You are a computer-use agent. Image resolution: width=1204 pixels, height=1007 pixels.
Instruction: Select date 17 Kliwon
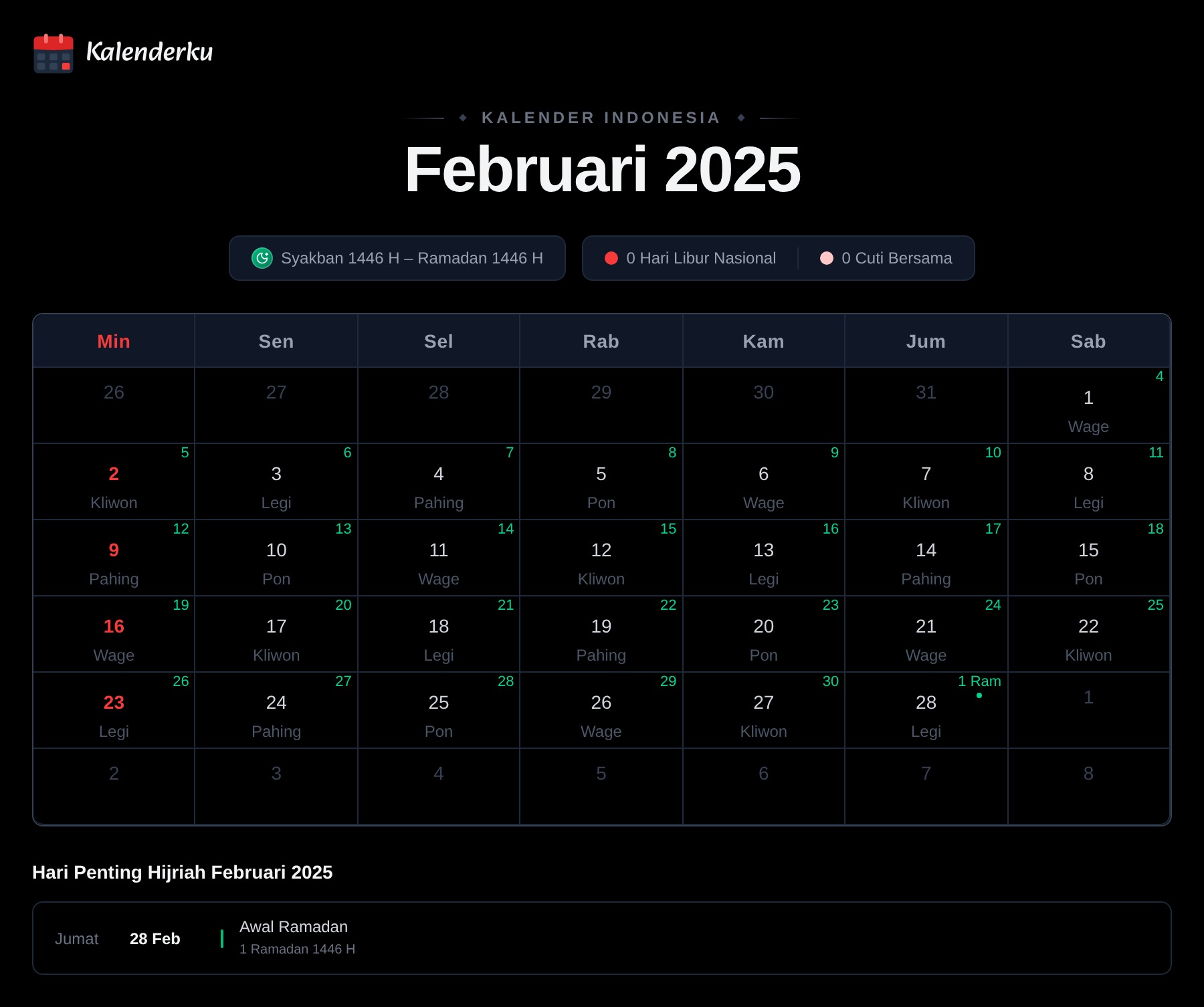coord(276,634)
